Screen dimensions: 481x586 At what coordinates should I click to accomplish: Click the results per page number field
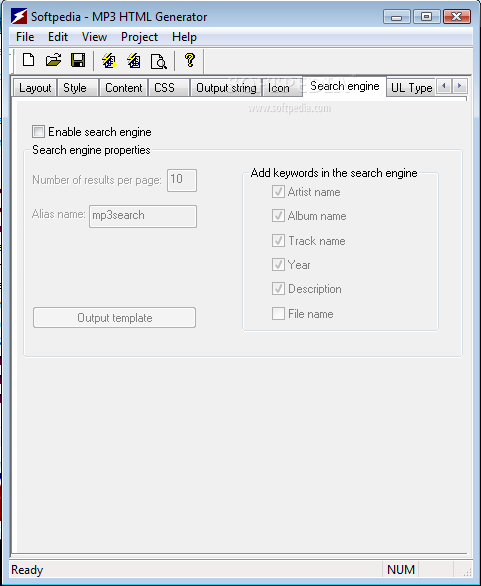pyautogui.click(x=182, y=181)
